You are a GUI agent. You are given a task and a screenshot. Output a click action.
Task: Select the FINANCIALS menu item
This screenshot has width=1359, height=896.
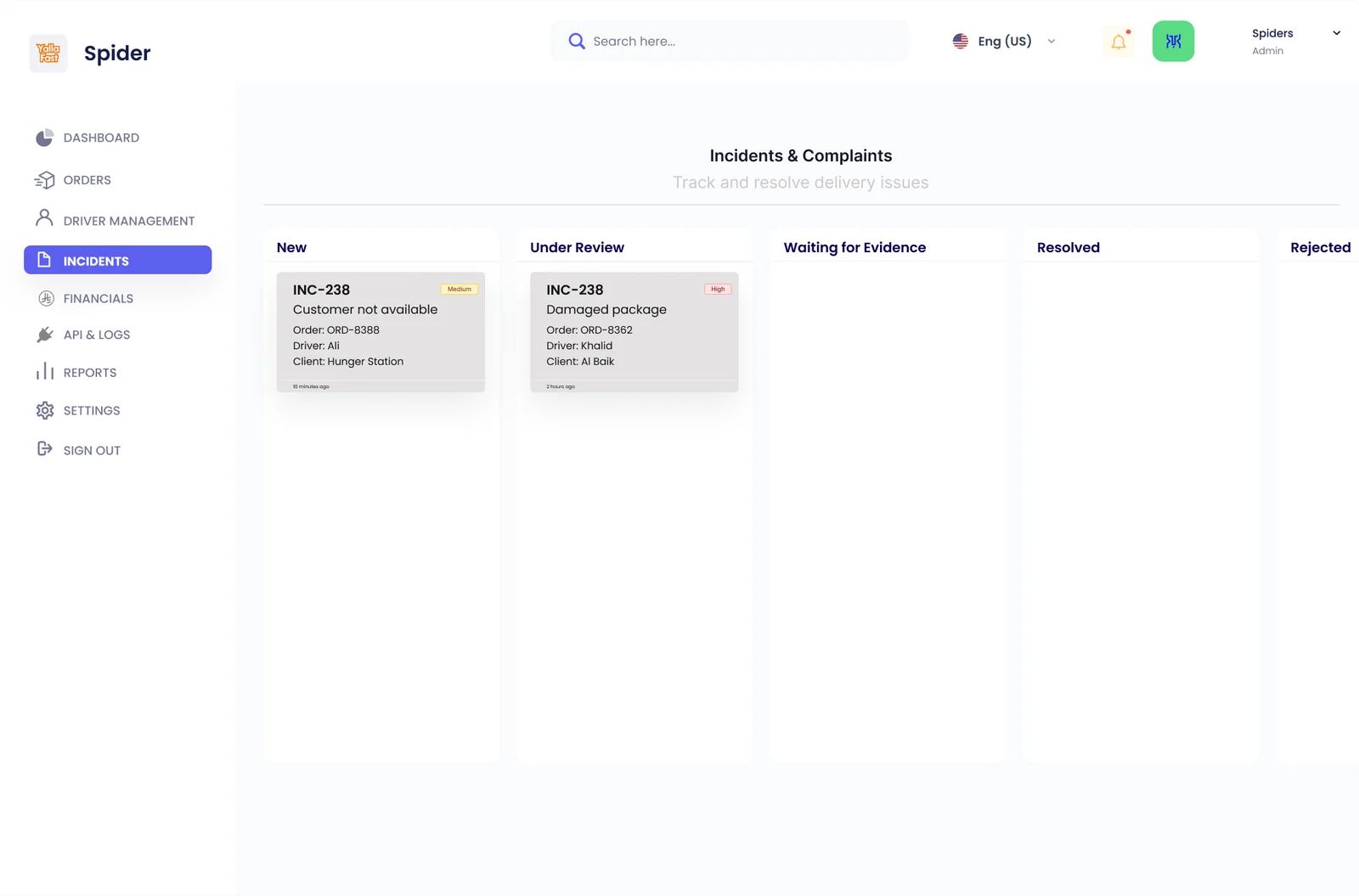99,298
